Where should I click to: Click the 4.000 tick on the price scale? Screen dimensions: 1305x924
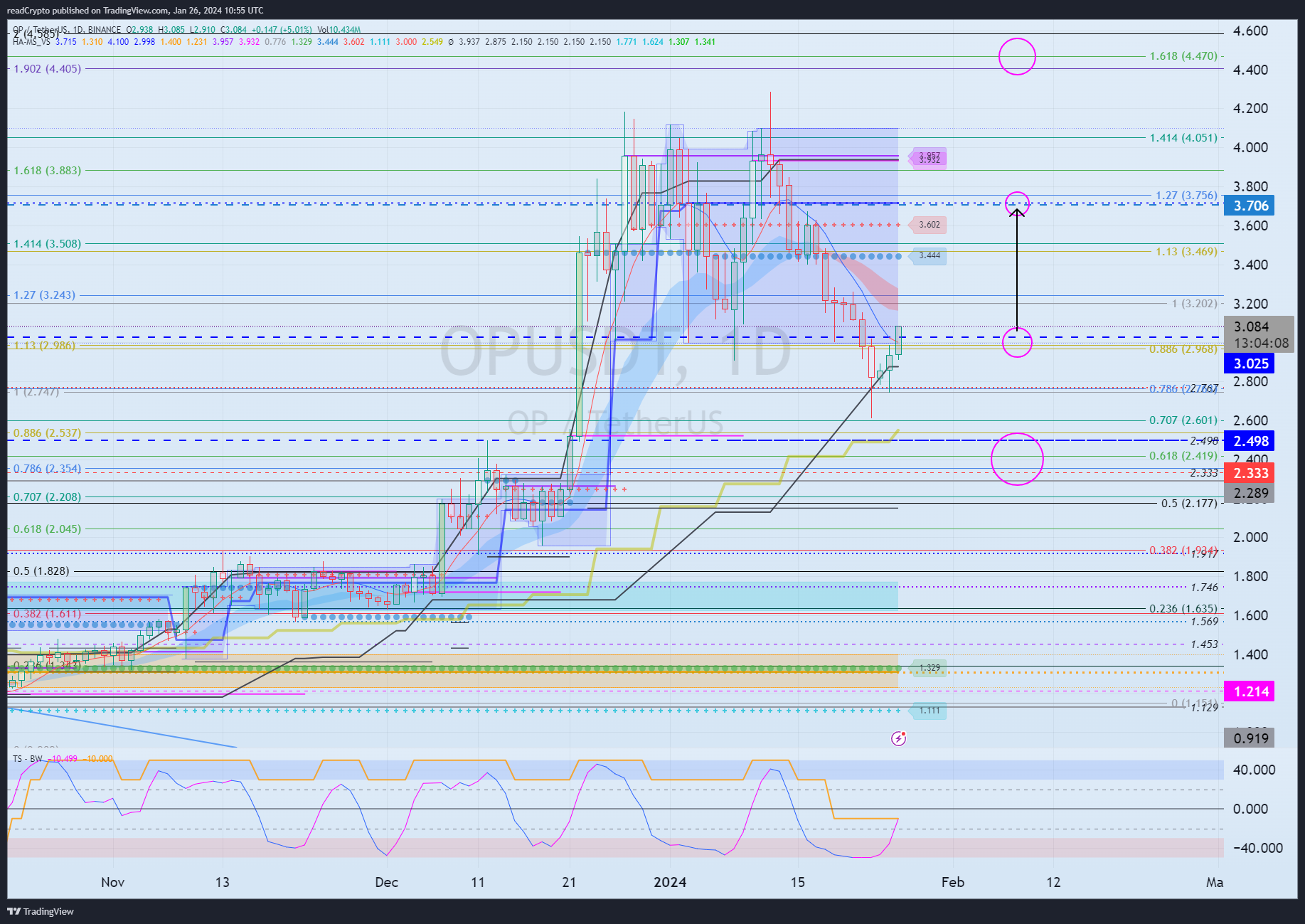(x=1251, y=147)
